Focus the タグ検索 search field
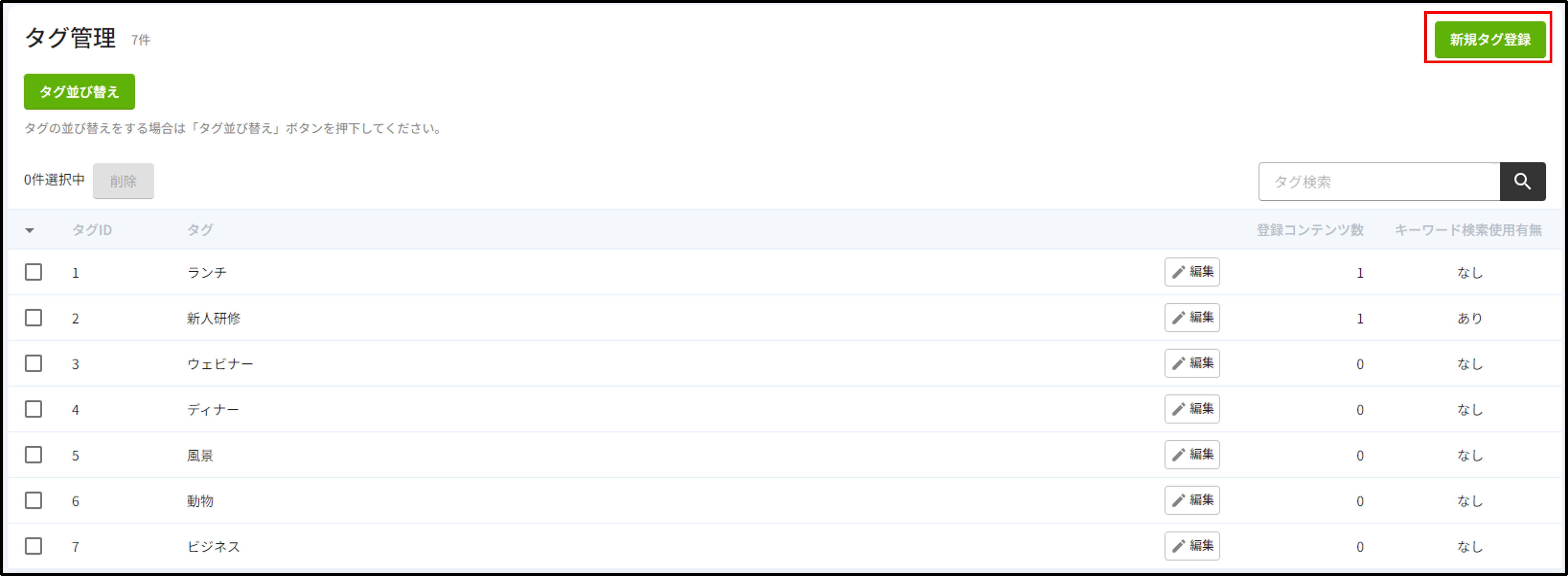 (x=1379, y=181)
